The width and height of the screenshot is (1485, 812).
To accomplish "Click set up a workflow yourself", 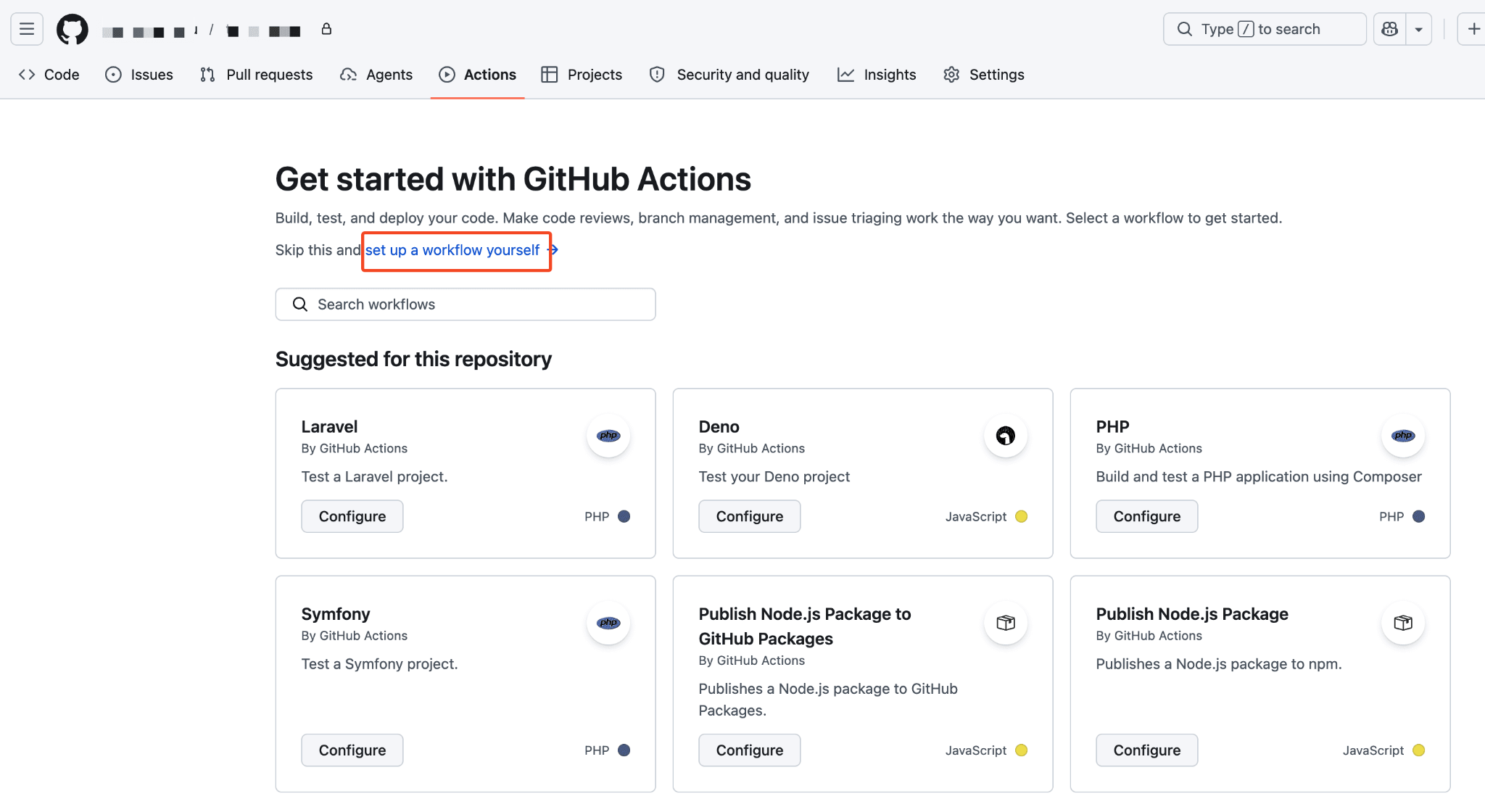I will pos(454,250).
